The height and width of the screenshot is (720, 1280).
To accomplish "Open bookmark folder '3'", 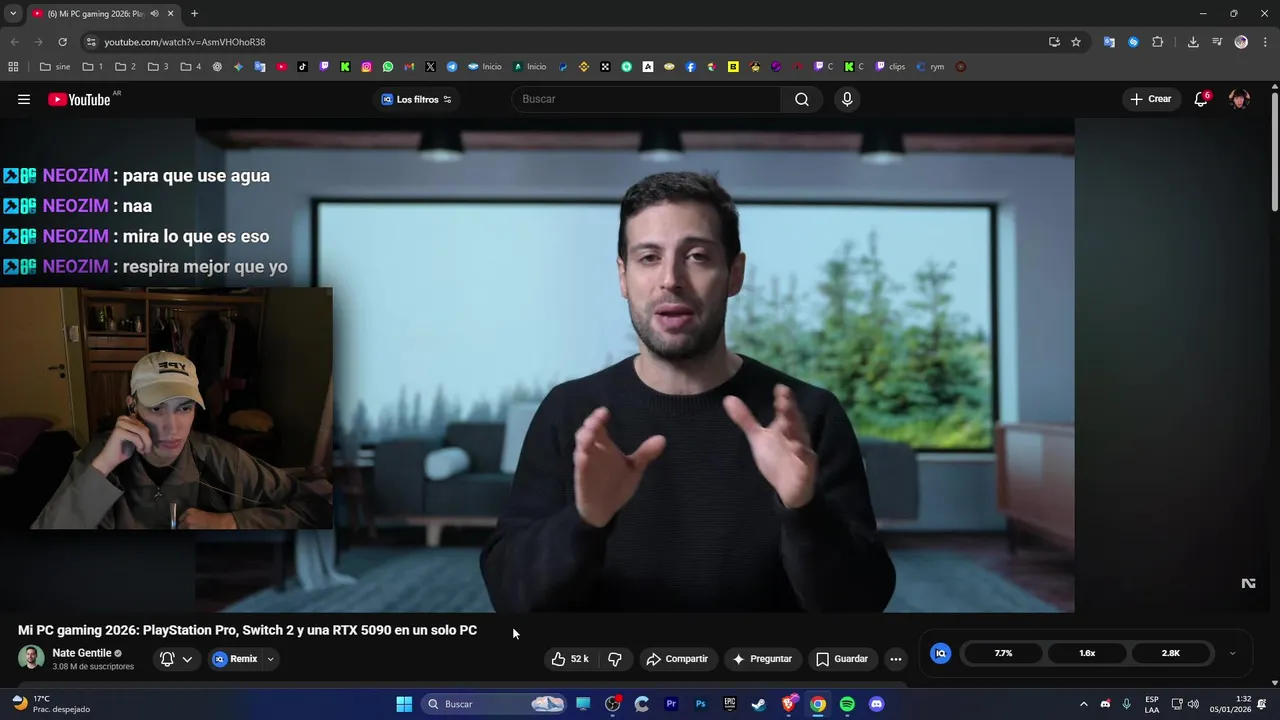I will point(158,67).
